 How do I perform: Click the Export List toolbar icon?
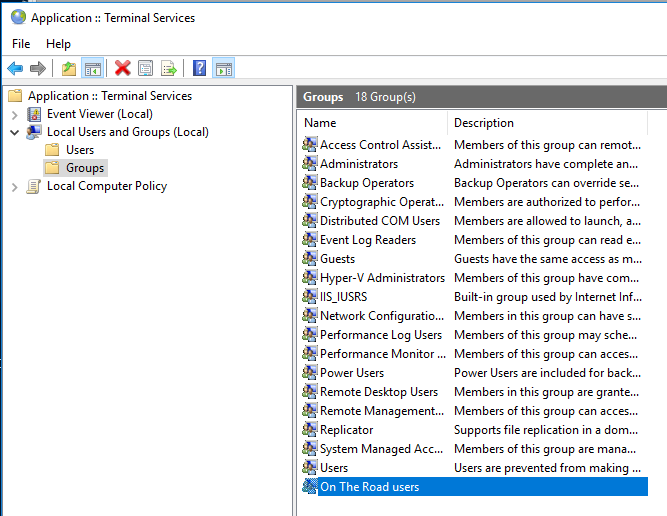169,68
